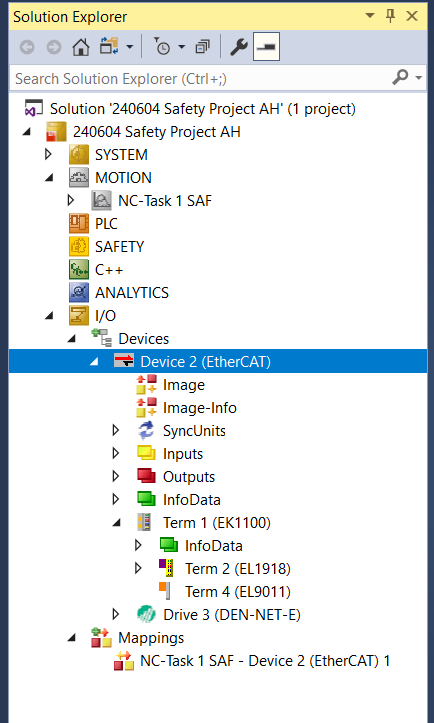Select the ANALYTICS node icon
The image size is (434, 723).
[x=79, y=293]
